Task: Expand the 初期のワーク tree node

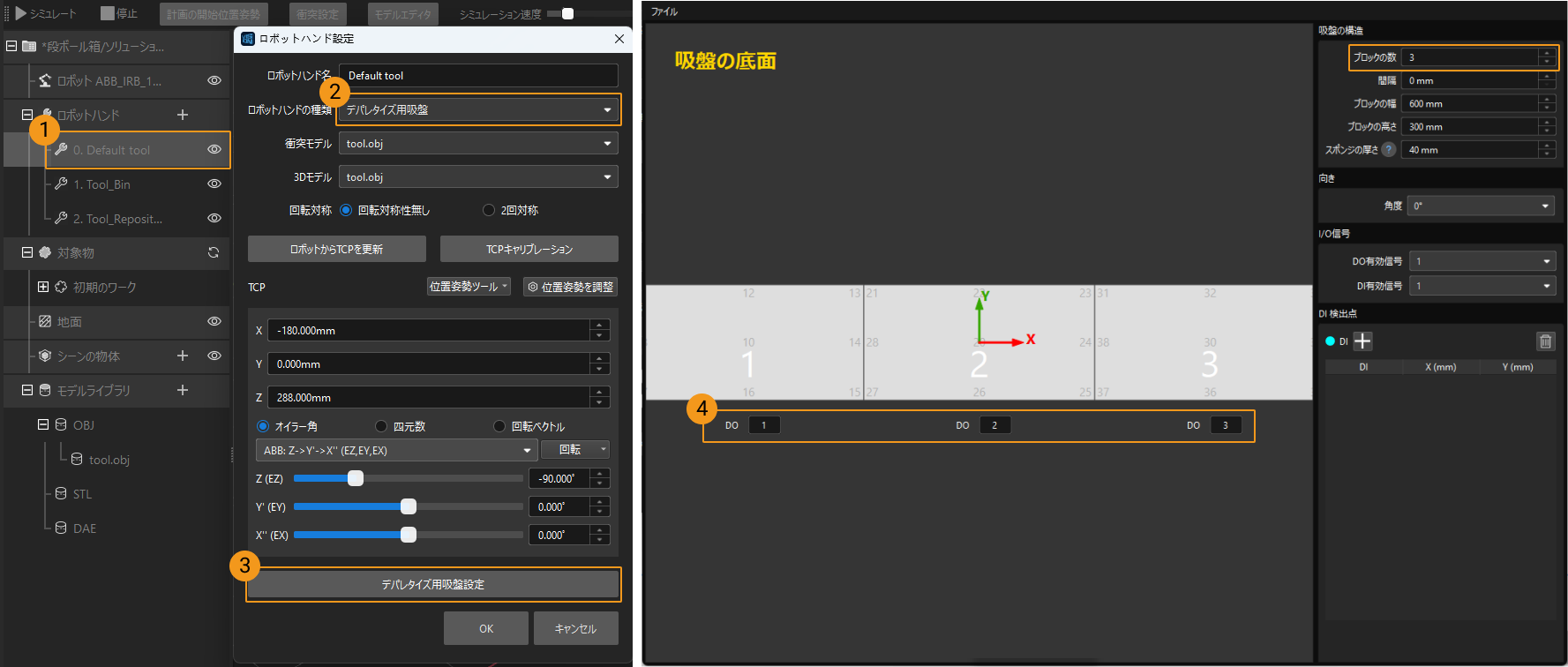Action: point(43,288)
